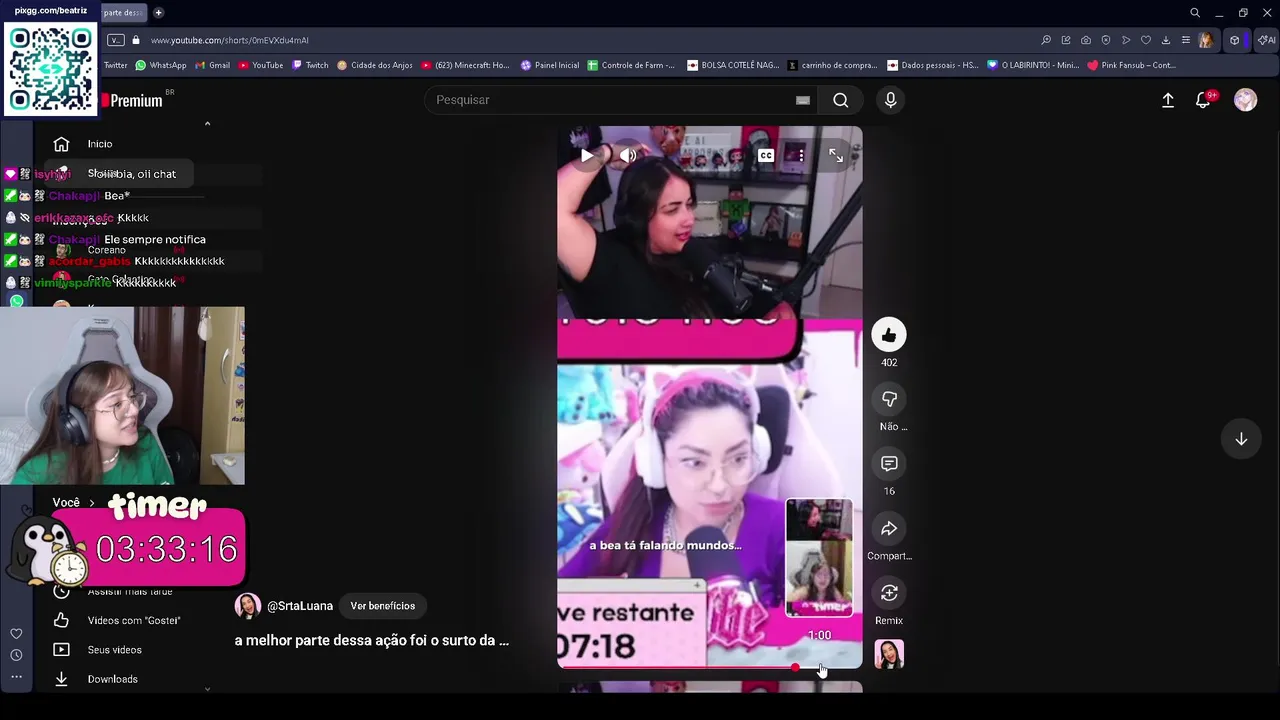The width and height of the screenshot is (1280, 720).
Task: Click the player/flow arrow toolbar icon
Action: point(1126,40)
